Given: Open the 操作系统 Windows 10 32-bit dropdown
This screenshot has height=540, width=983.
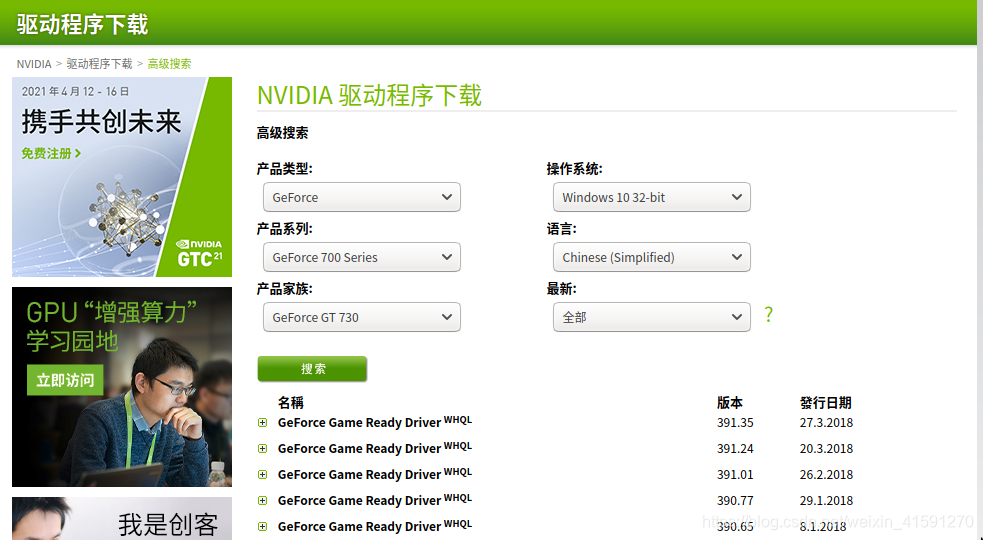Looking at the screenshot, I should [x=651, y=197].
